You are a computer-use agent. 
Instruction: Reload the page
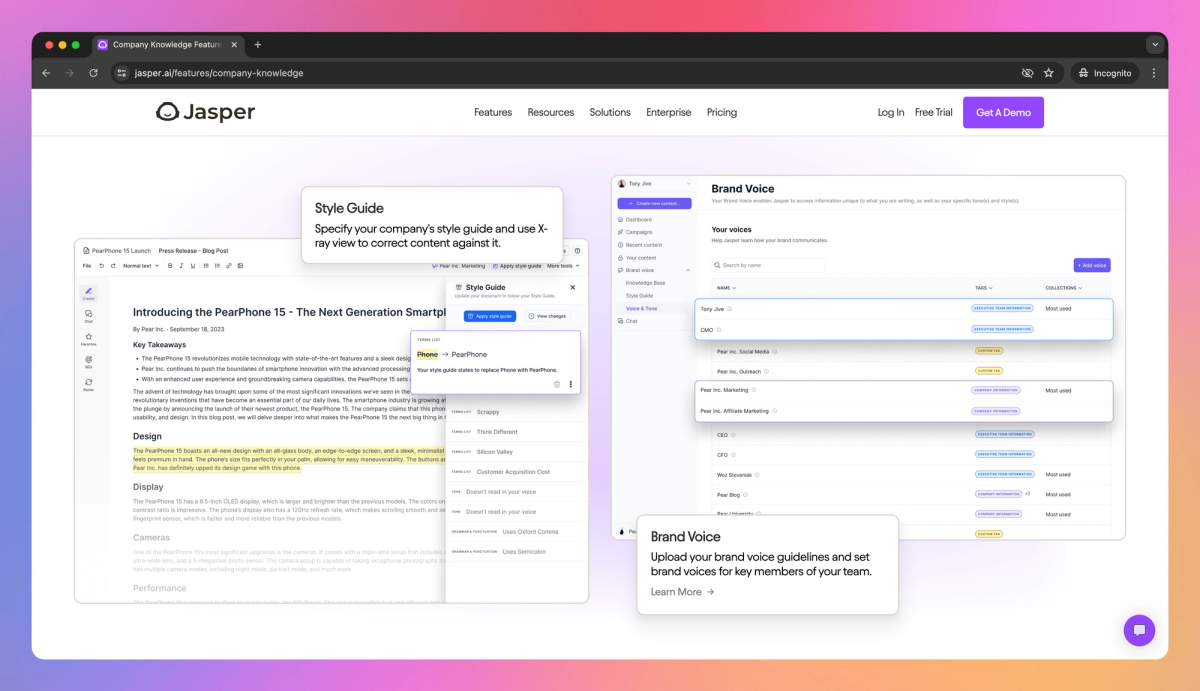(94, 73)
